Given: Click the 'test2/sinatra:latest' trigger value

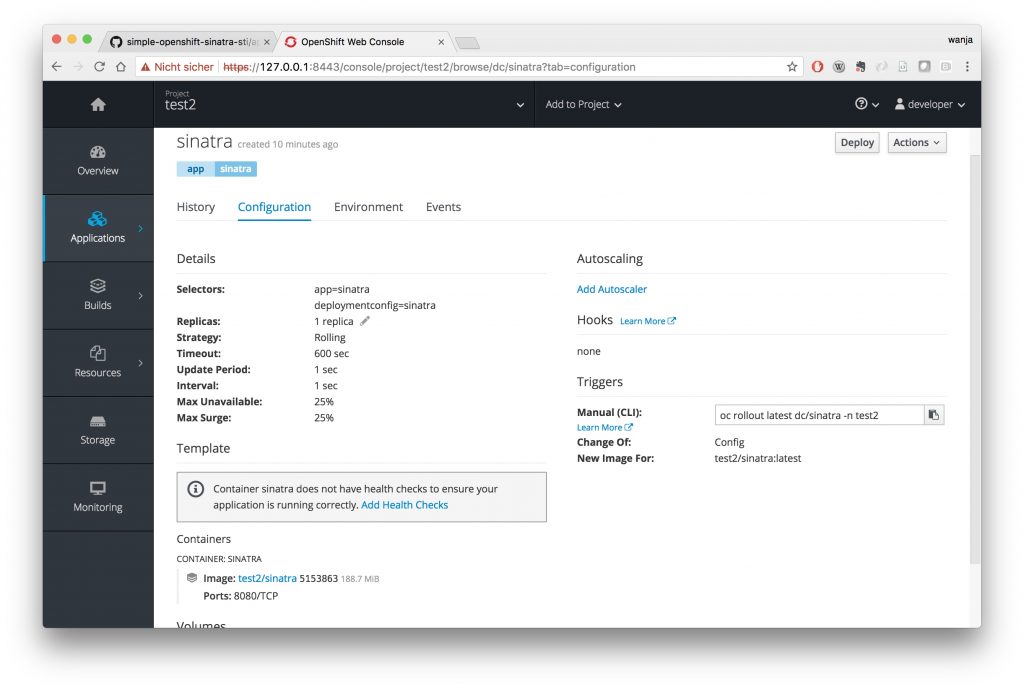Looking at the screenshot, I should coord(758,458).
